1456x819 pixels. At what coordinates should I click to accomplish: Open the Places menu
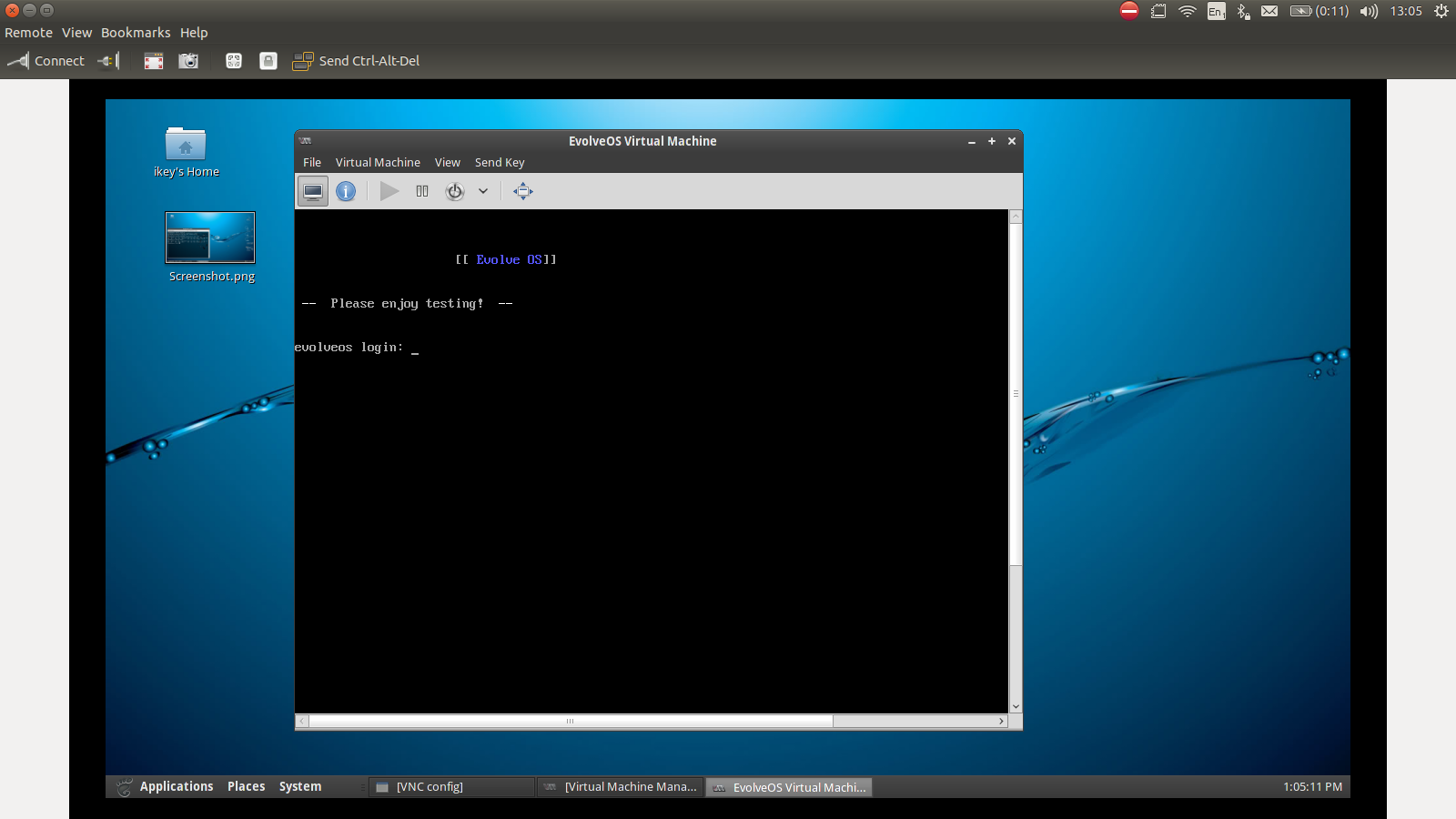(x=246, y=786)
